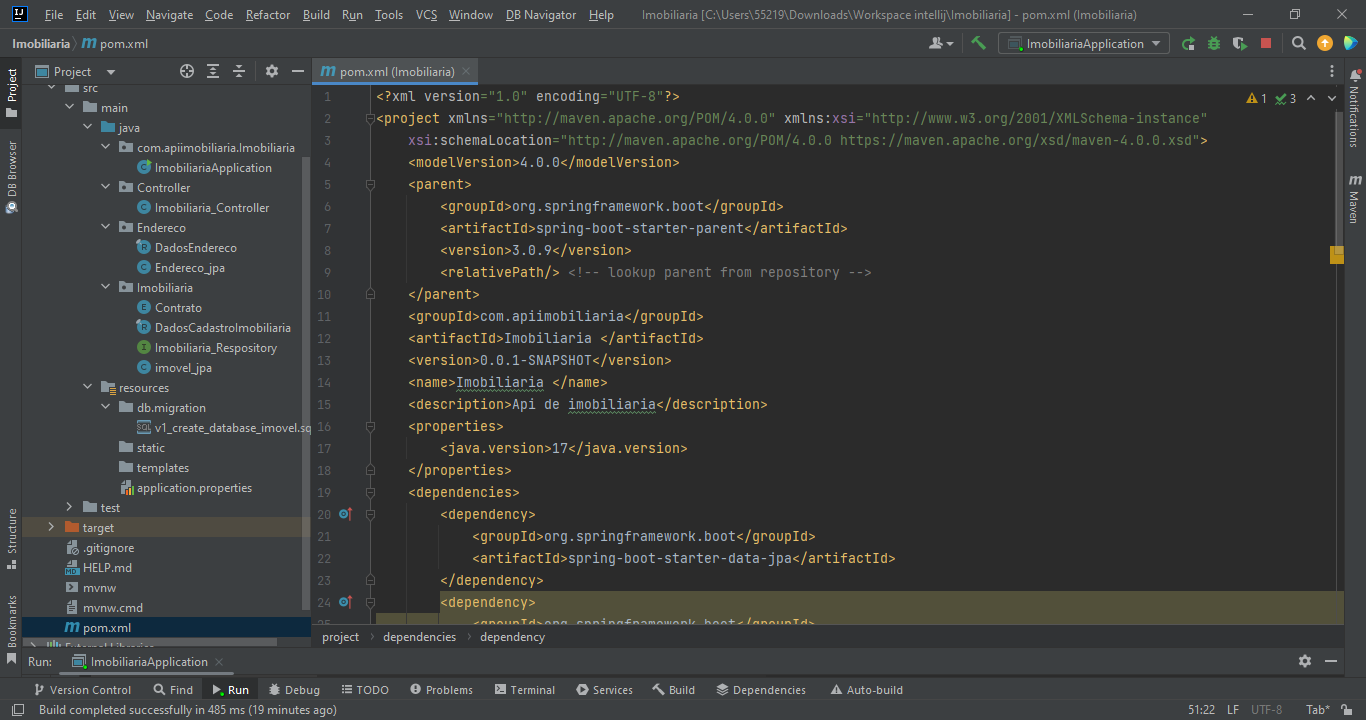This screenshot has height=720, width=1366.
Task: Open Project panel options gear icon
Action: (x=272, y=71)
